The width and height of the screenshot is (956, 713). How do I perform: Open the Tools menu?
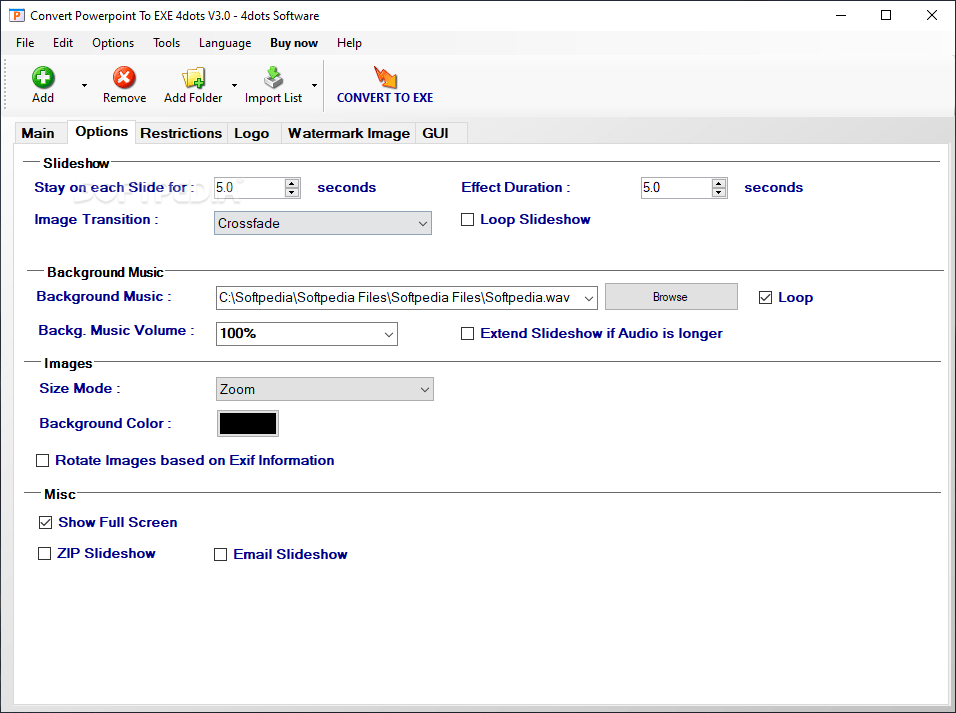[x=166, y=43]
